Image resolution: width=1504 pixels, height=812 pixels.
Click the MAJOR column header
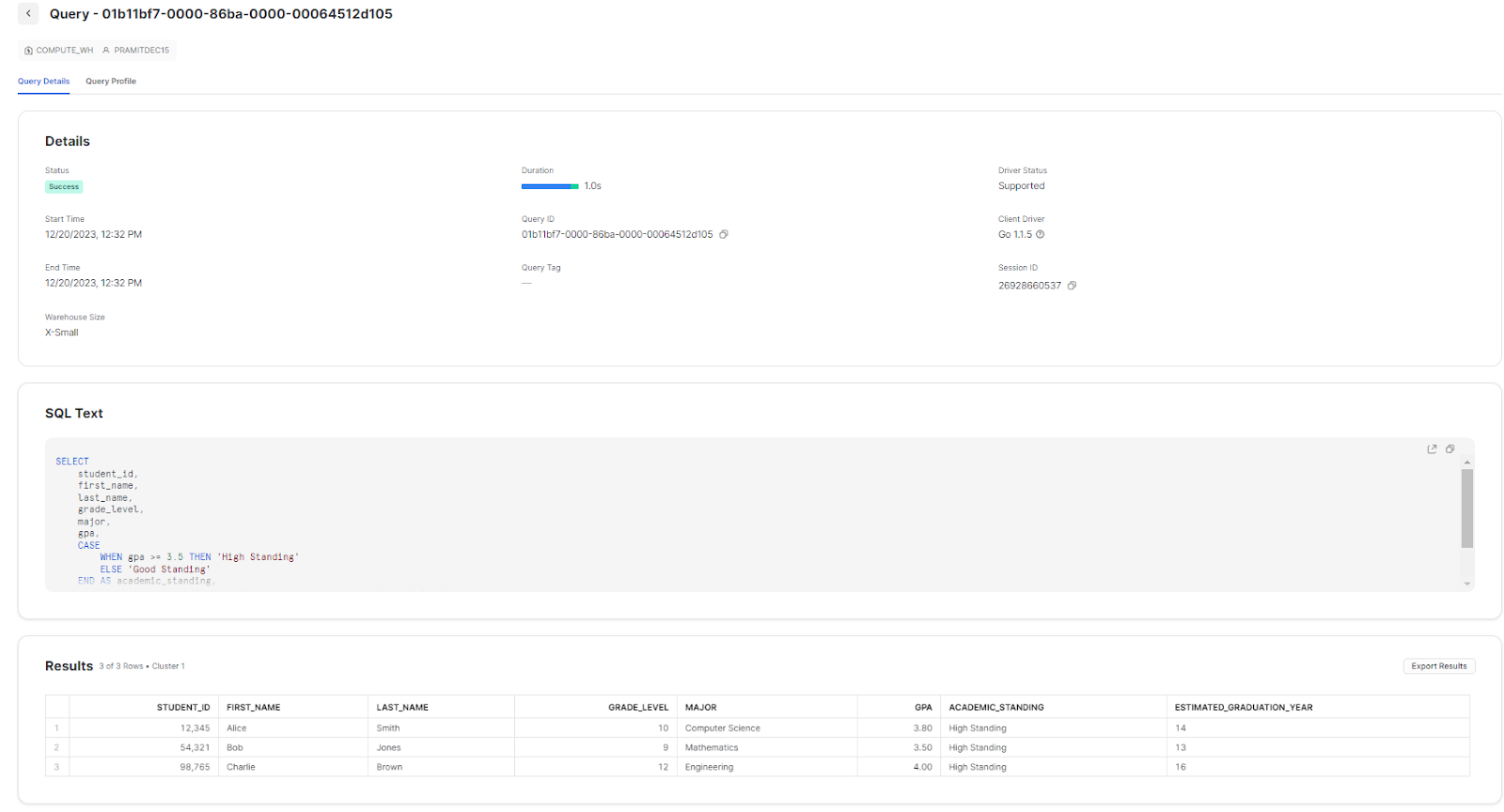pos(767,708)
